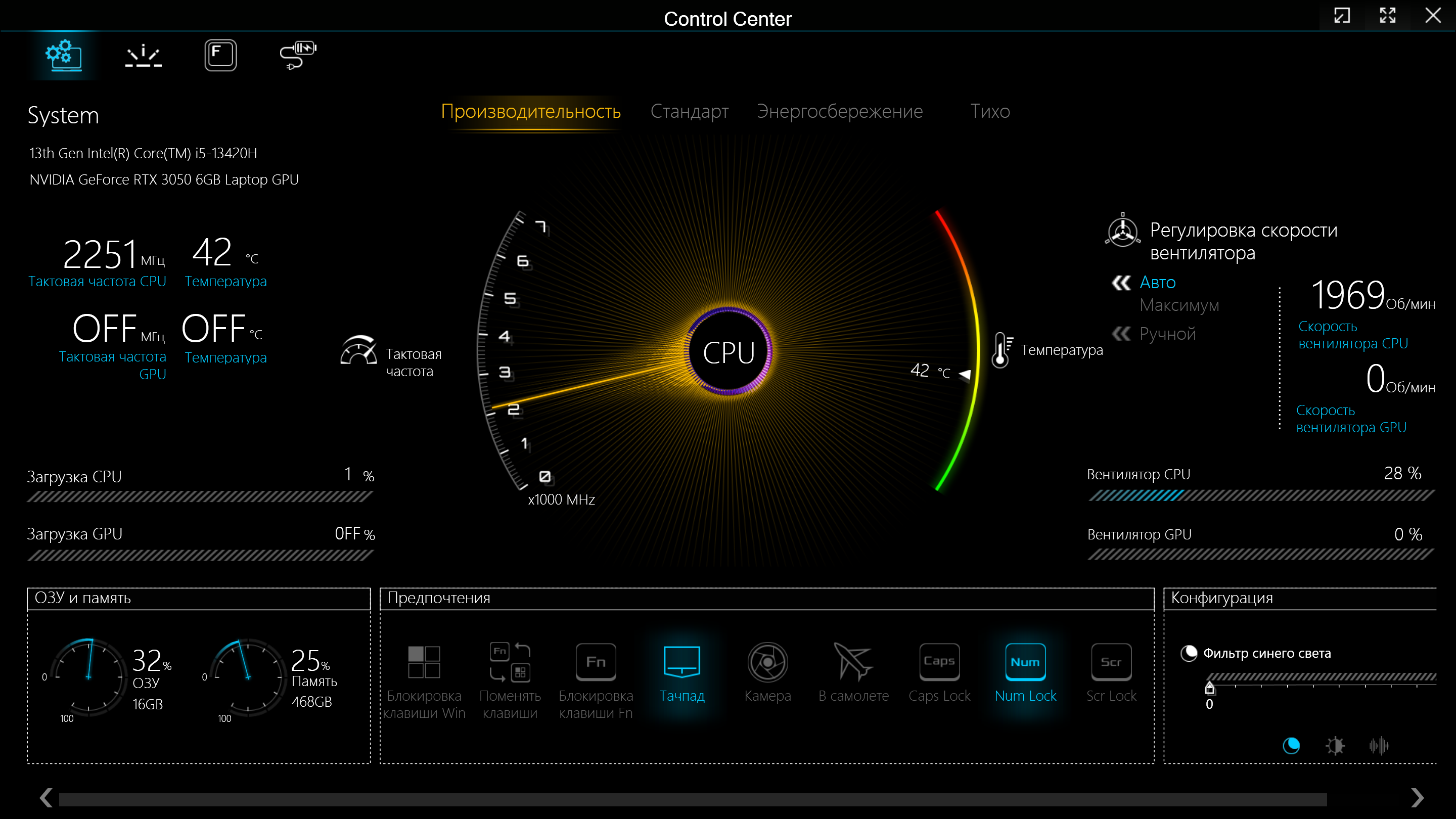Toggle the Тачпад touchpad option

(x=681, y=672)
